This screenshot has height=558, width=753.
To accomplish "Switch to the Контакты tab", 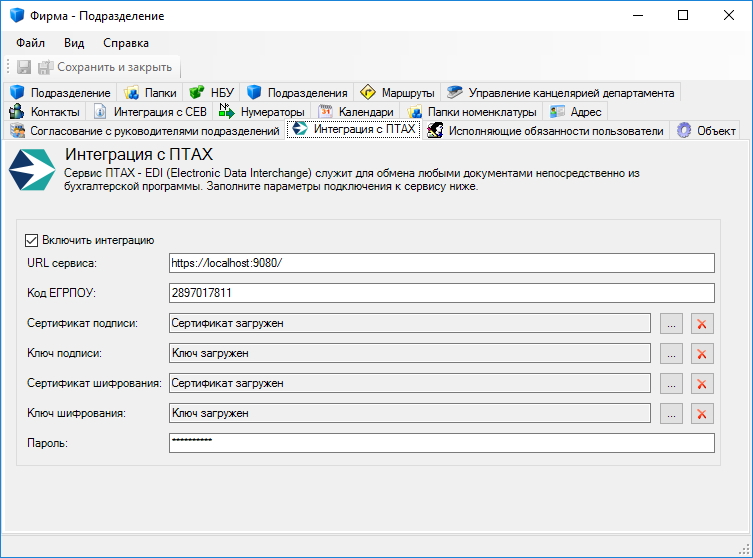I will point(45,111).
